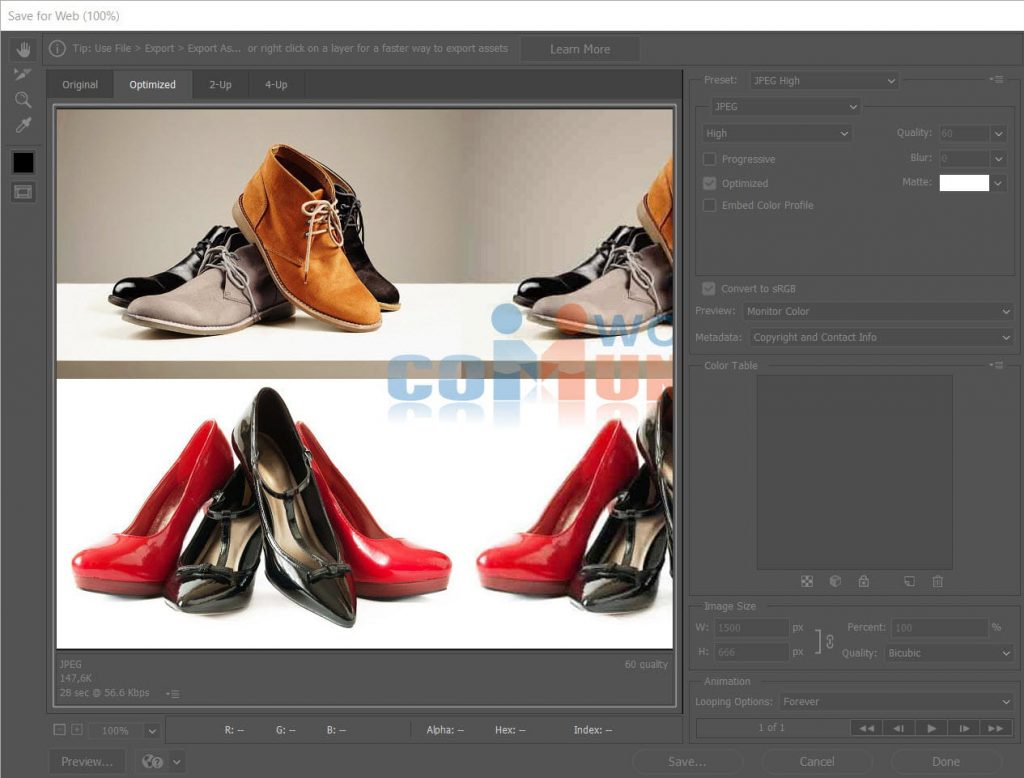Click the Learn More button
The width and height of the screenshot is (1024, 778).
pos(579,49)
